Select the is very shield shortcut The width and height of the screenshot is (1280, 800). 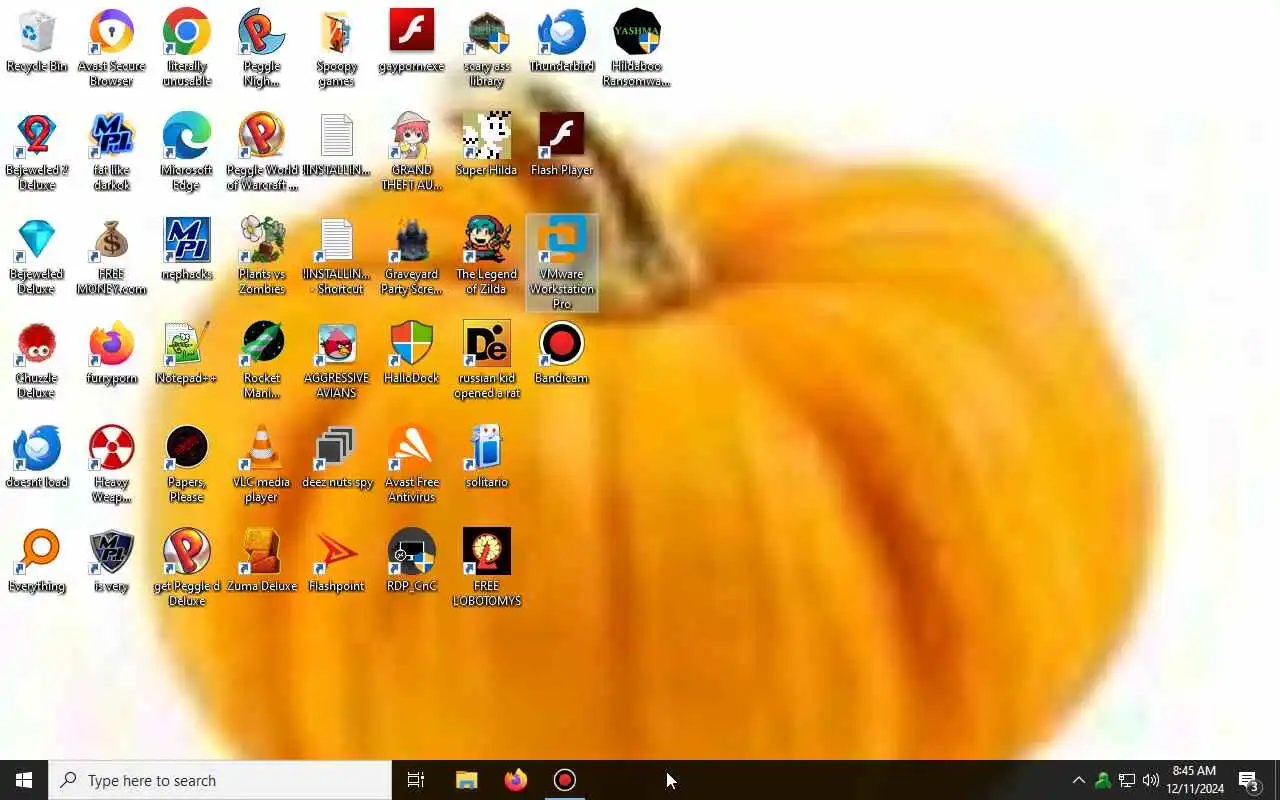click(x=111, y=562)
